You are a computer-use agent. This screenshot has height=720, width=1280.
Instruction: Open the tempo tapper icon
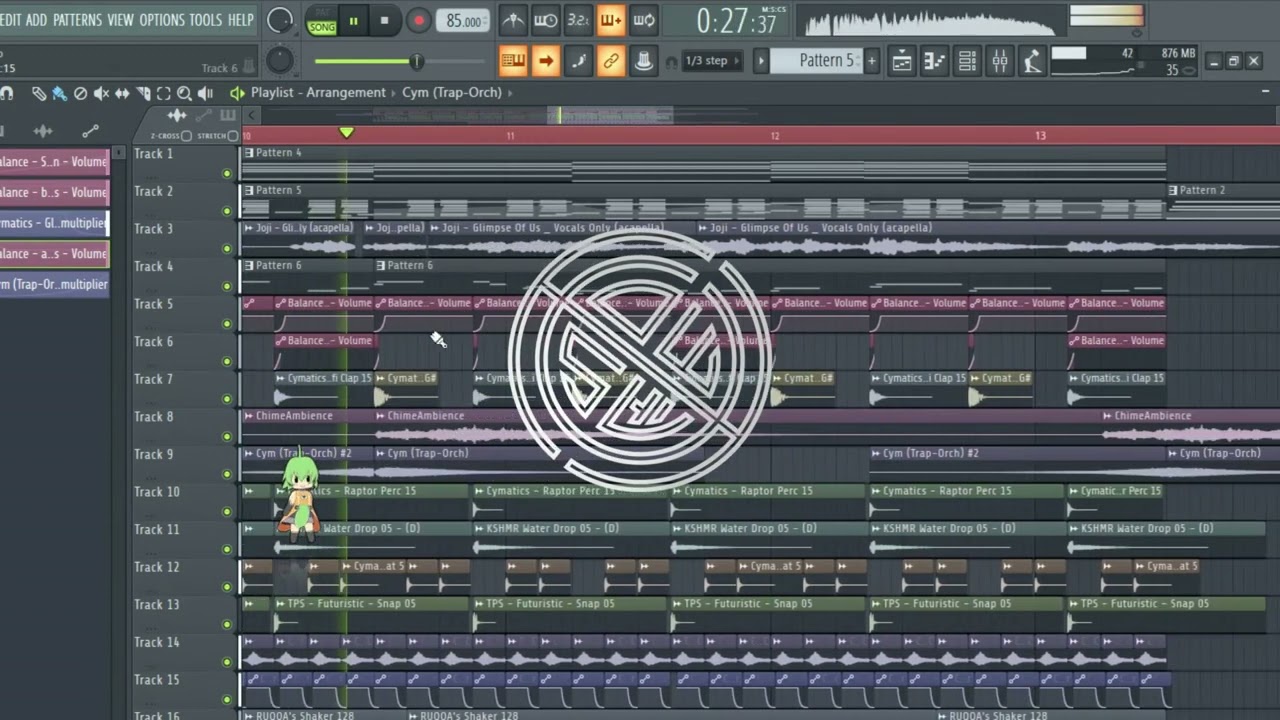click(x=1032, y=61)
